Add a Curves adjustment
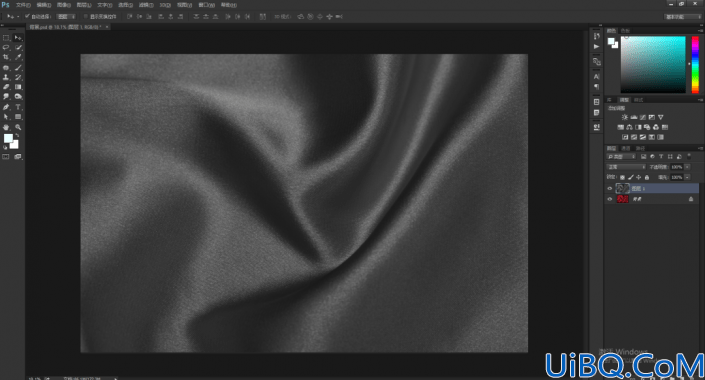 643,117
